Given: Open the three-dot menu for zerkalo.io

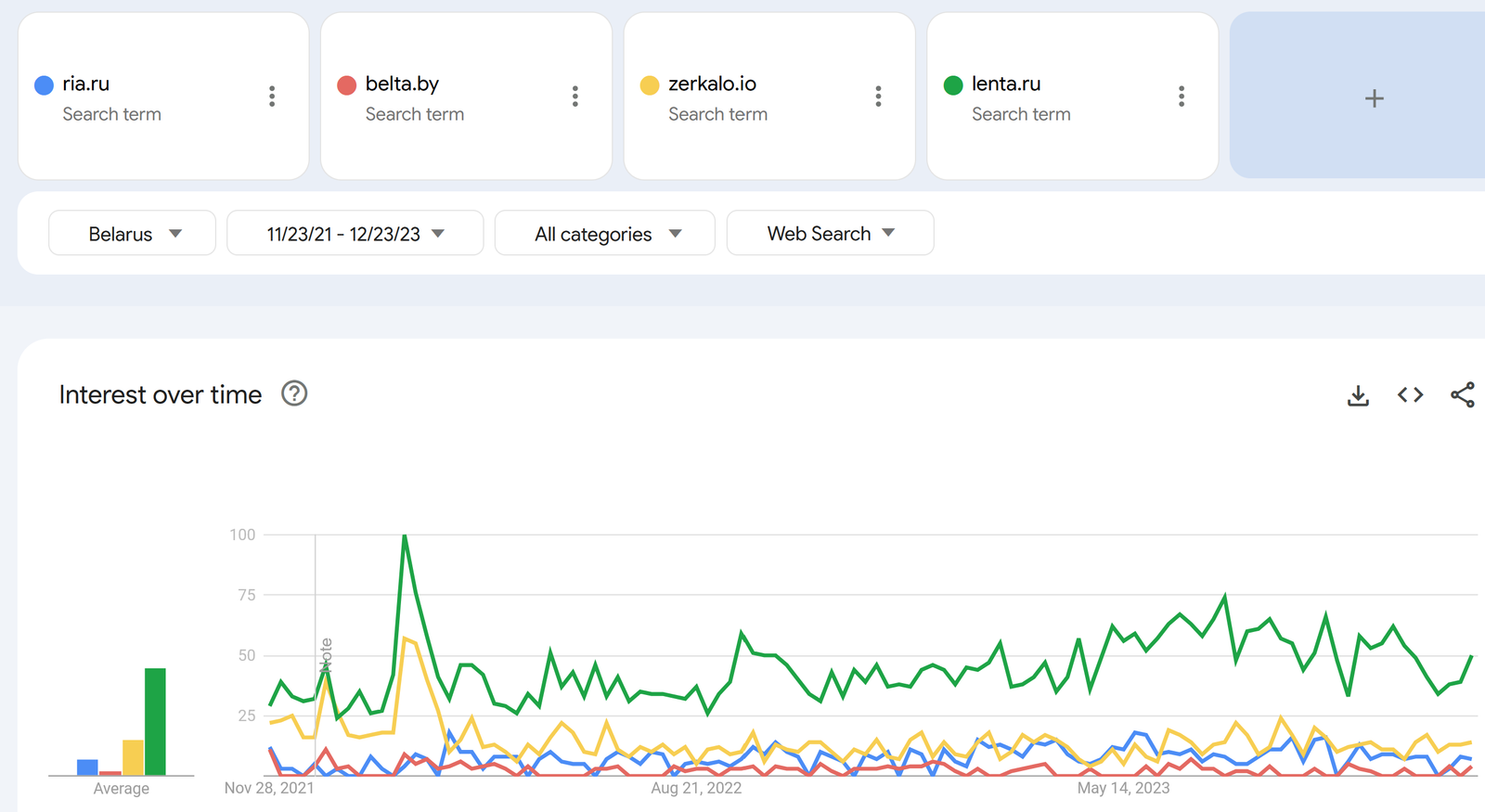Looking at the screenshot, I should (878, 97).
